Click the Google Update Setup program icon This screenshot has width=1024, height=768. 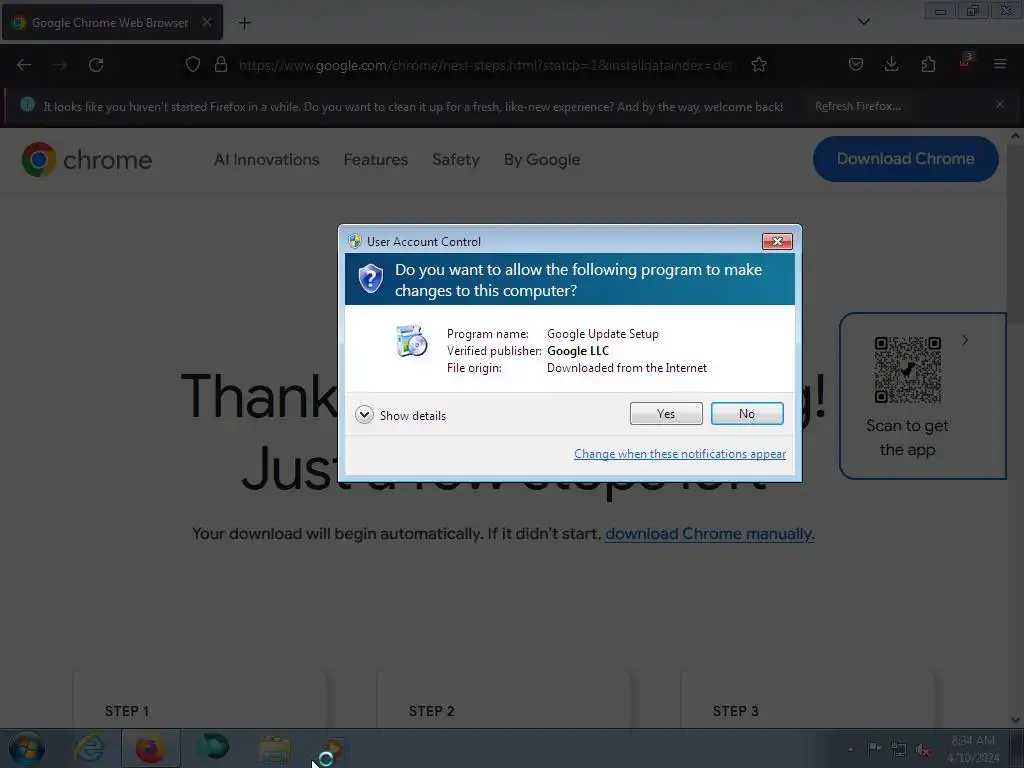tap(411, 341)
